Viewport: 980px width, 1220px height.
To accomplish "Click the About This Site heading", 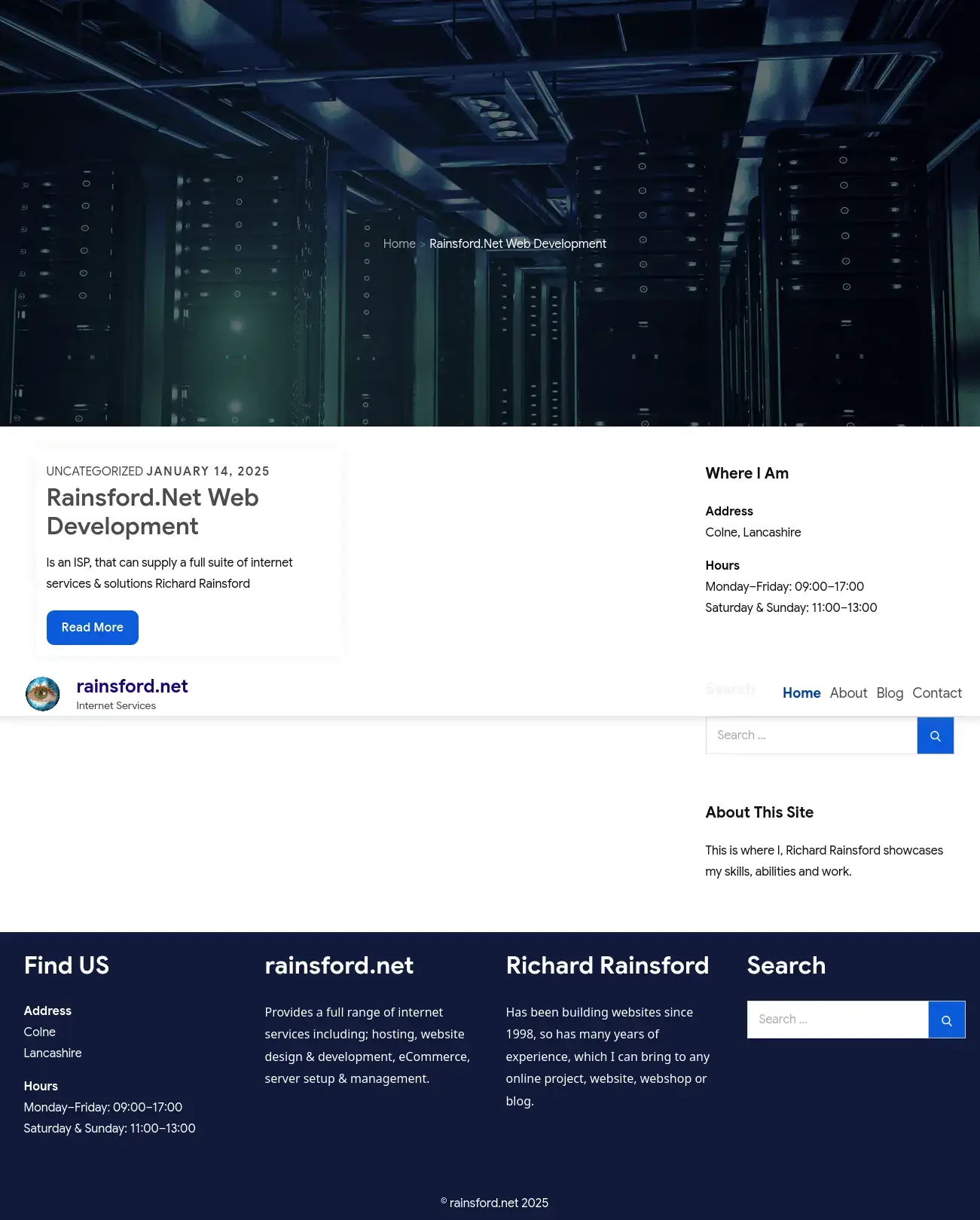I will 759,812.
